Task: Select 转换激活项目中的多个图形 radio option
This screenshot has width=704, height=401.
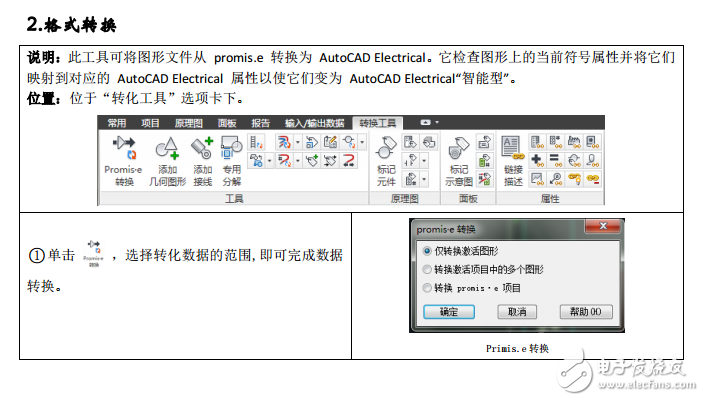Action: pos(429,269)
